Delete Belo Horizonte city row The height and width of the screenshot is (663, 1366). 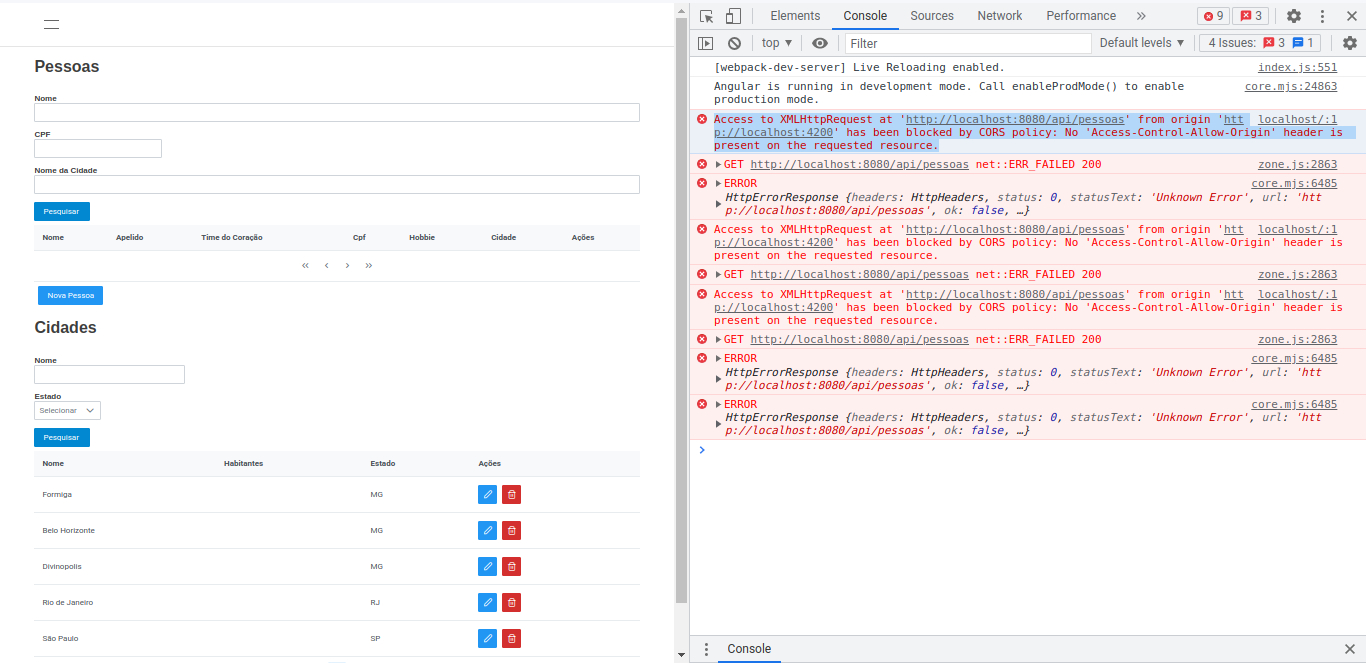point(511,530)
